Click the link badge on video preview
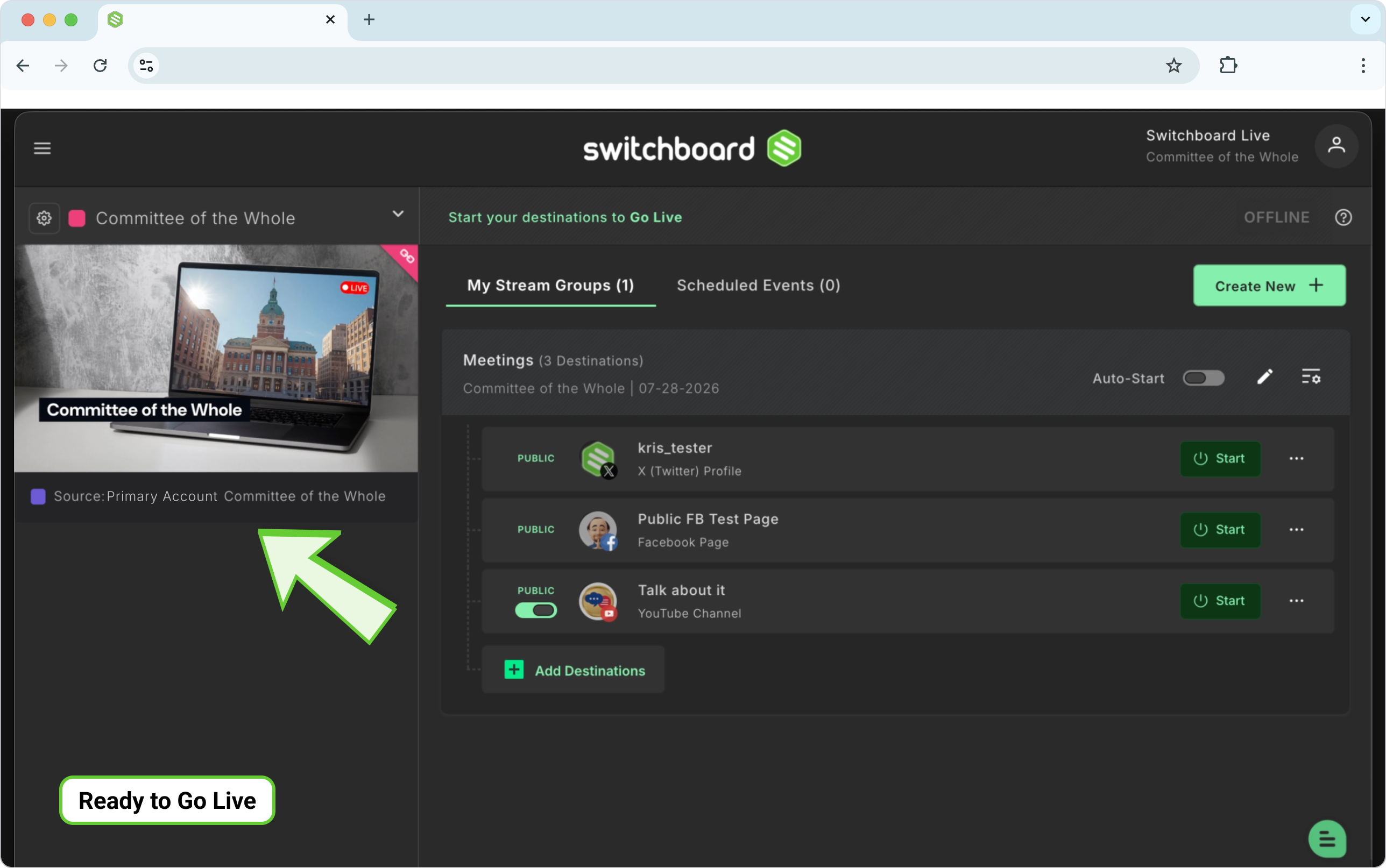1386x868 pixels. [x=407, y=256]
